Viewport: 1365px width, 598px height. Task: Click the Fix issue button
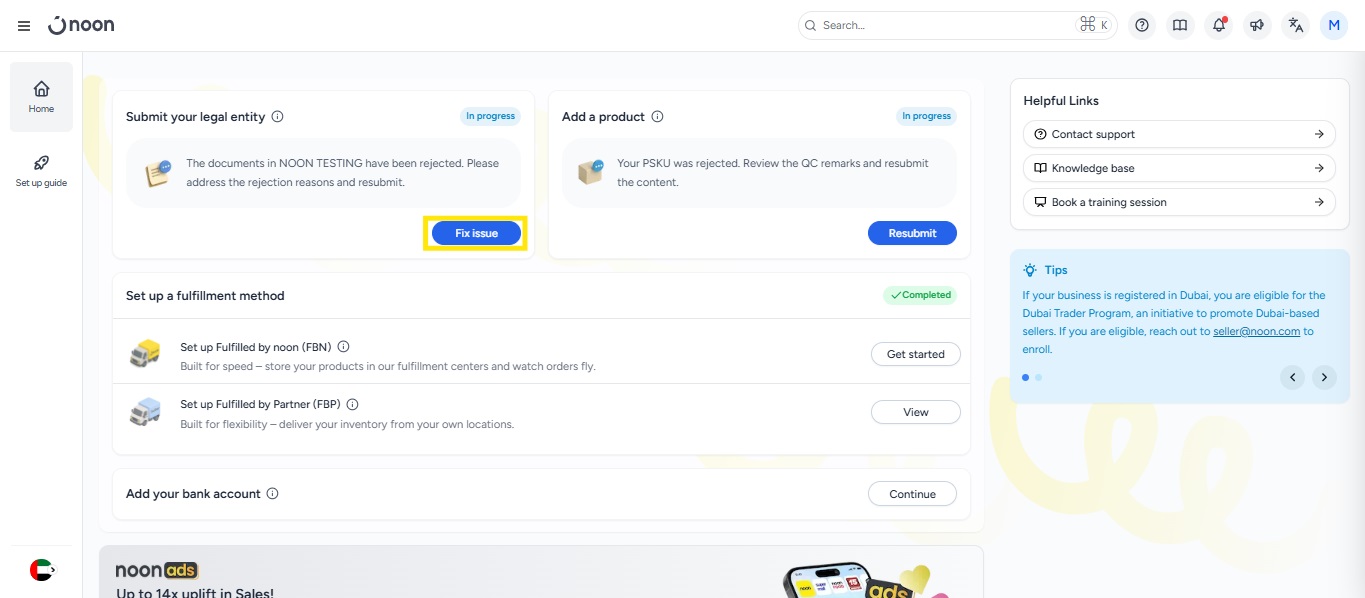476,233
